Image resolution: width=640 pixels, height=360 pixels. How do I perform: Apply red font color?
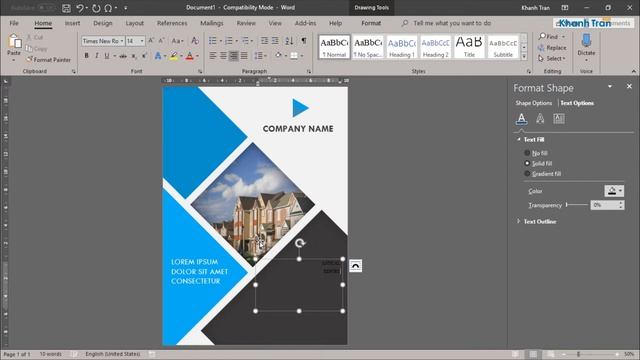[189, 56]
